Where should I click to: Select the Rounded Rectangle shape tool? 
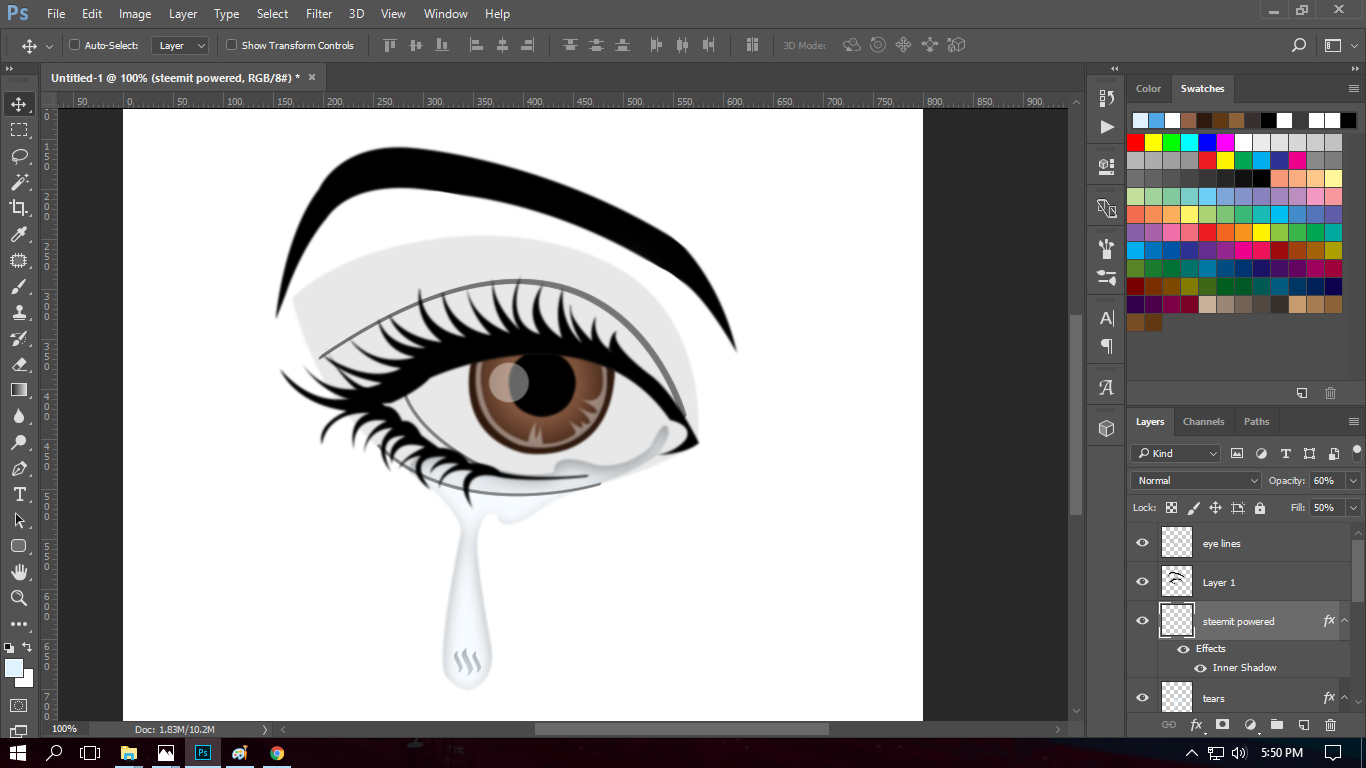pos(19,546)
